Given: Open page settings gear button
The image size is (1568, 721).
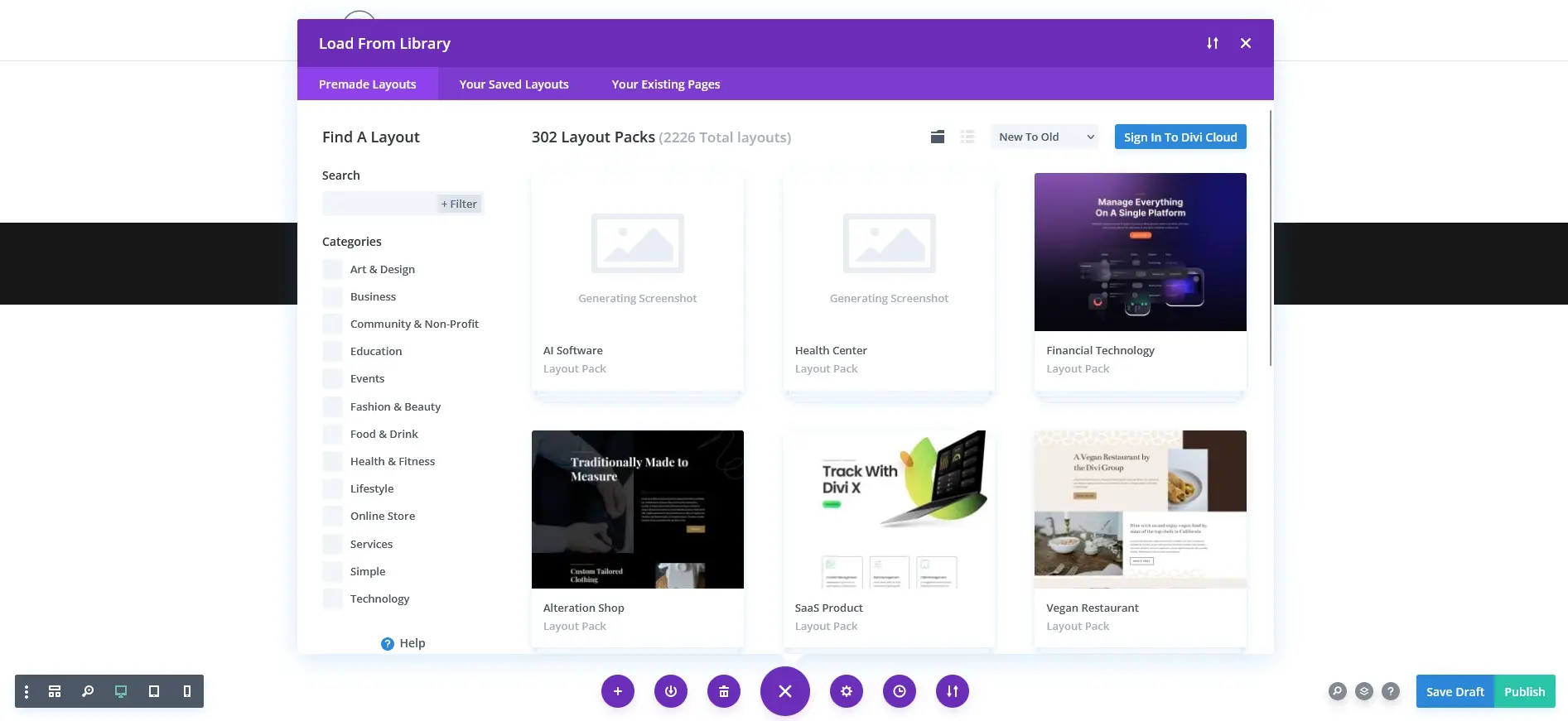Looking at the screenshot, I should (x=847, y=691).
